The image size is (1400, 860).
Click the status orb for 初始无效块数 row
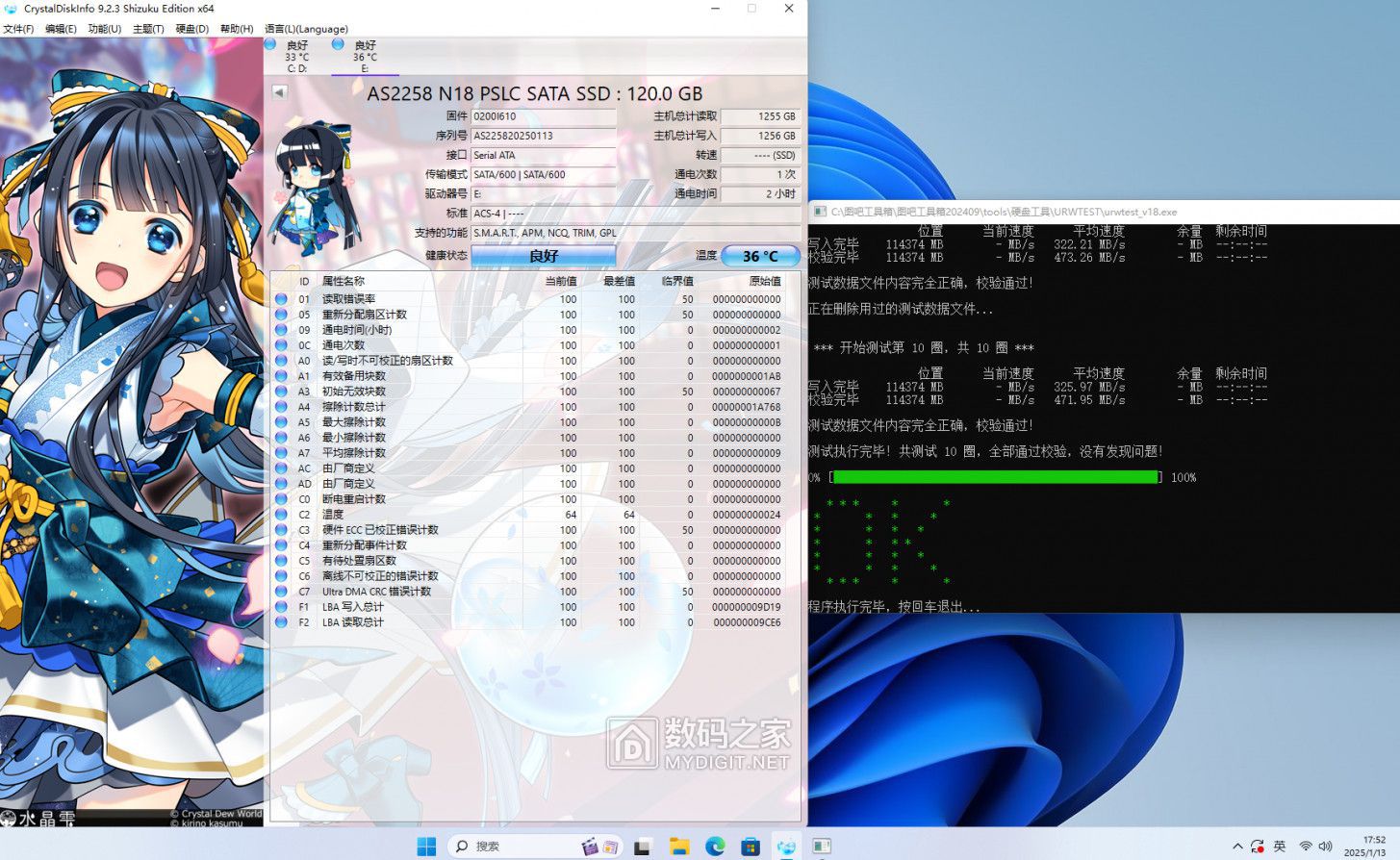[x=281, y=392]
